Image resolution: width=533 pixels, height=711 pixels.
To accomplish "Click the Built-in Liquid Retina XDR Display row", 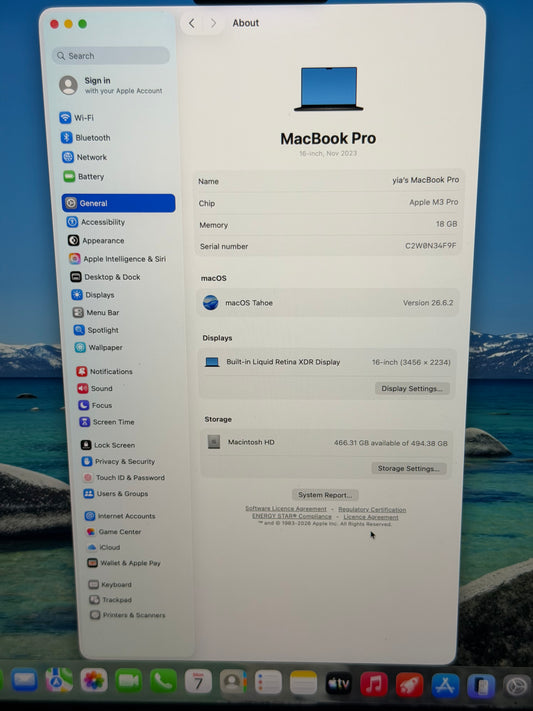I will point(327,362).
